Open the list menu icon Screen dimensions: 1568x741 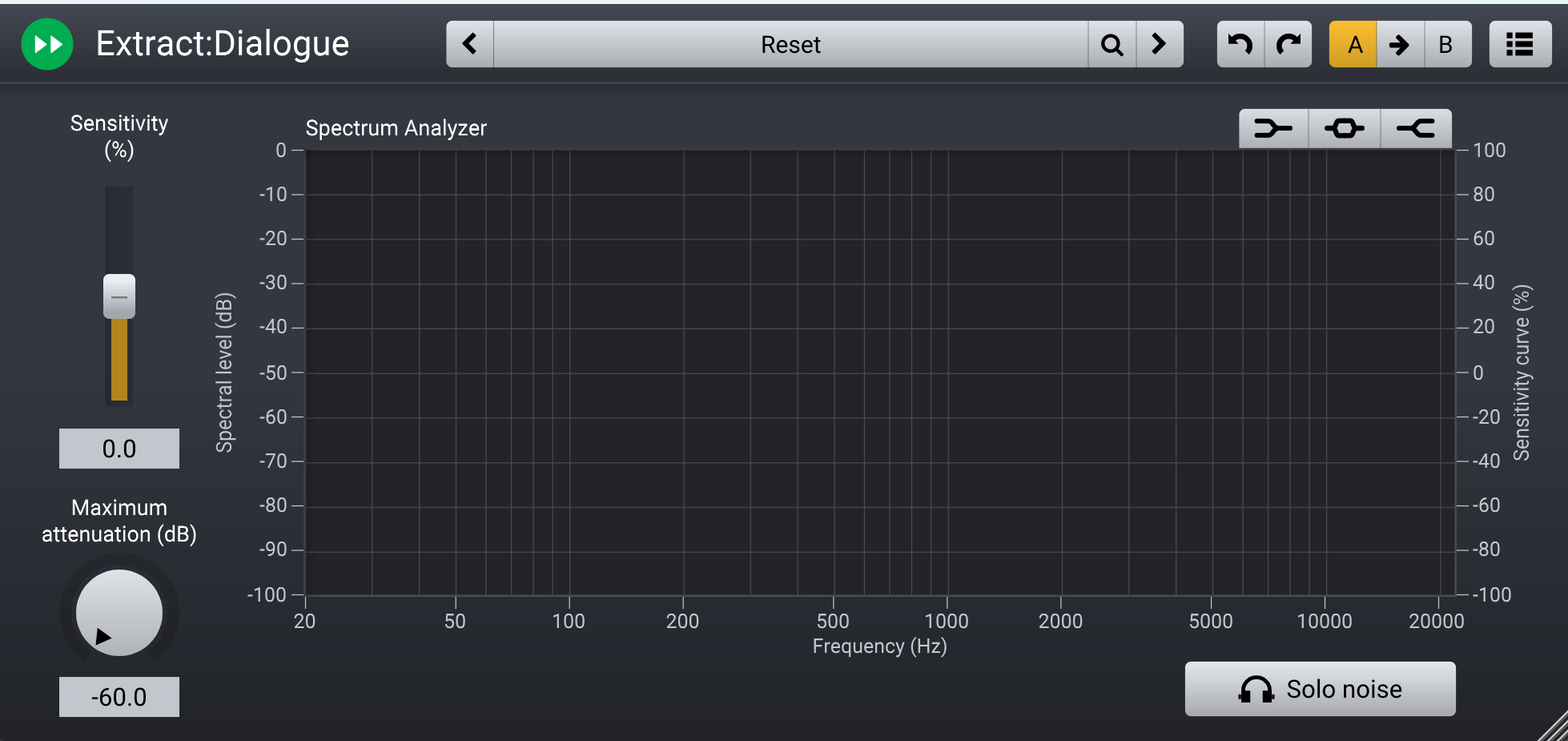coord(1520,44)
